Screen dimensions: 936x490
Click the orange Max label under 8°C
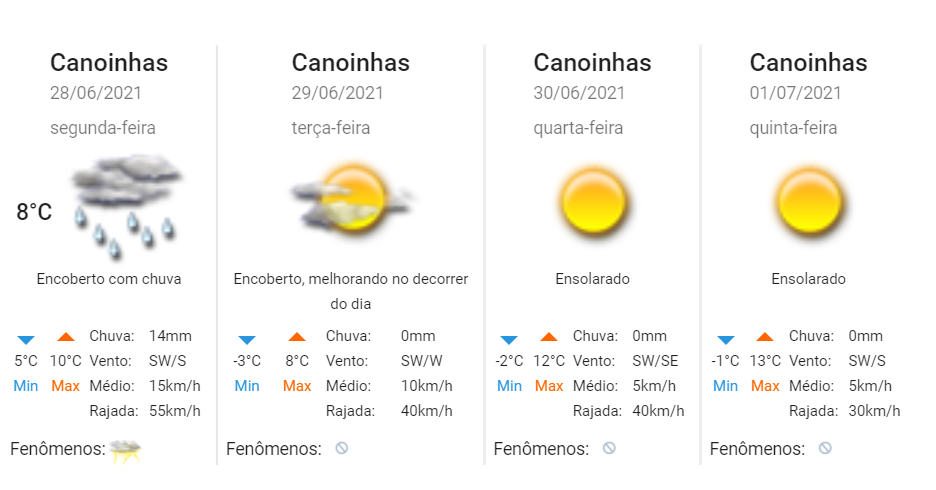pyautogui.click(x=297, y=386)
